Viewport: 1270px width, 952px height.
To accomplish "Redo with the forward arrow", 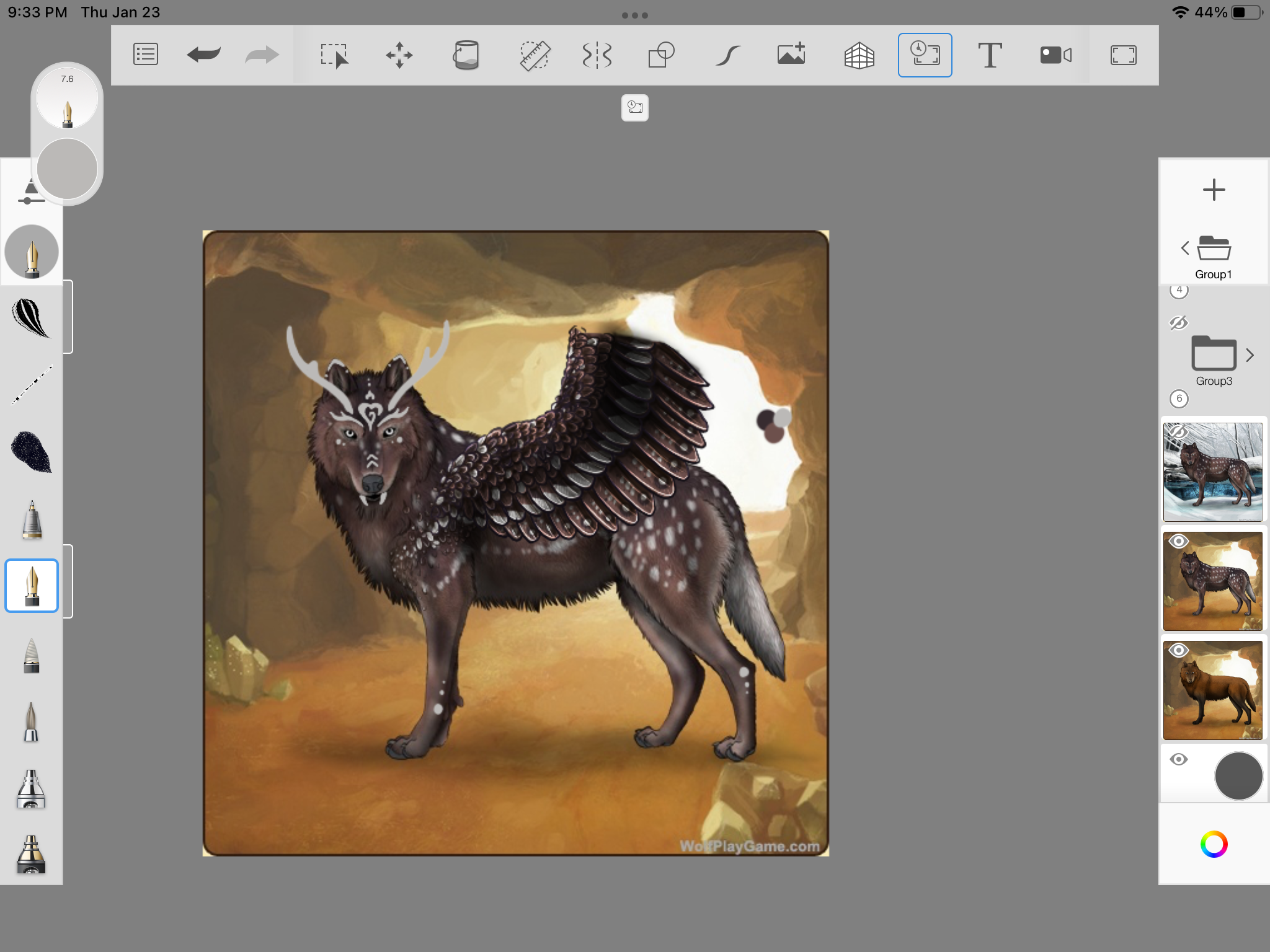I will 262,55.
